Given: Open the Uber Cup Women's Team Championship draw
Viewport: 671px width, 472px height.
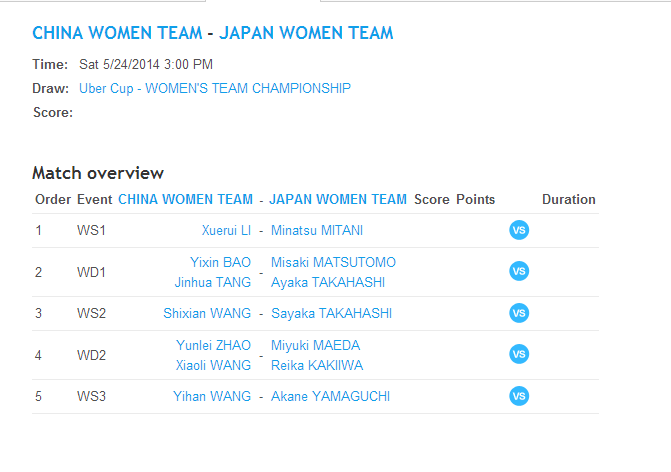Looking at the screenshot, I should 214,88.
